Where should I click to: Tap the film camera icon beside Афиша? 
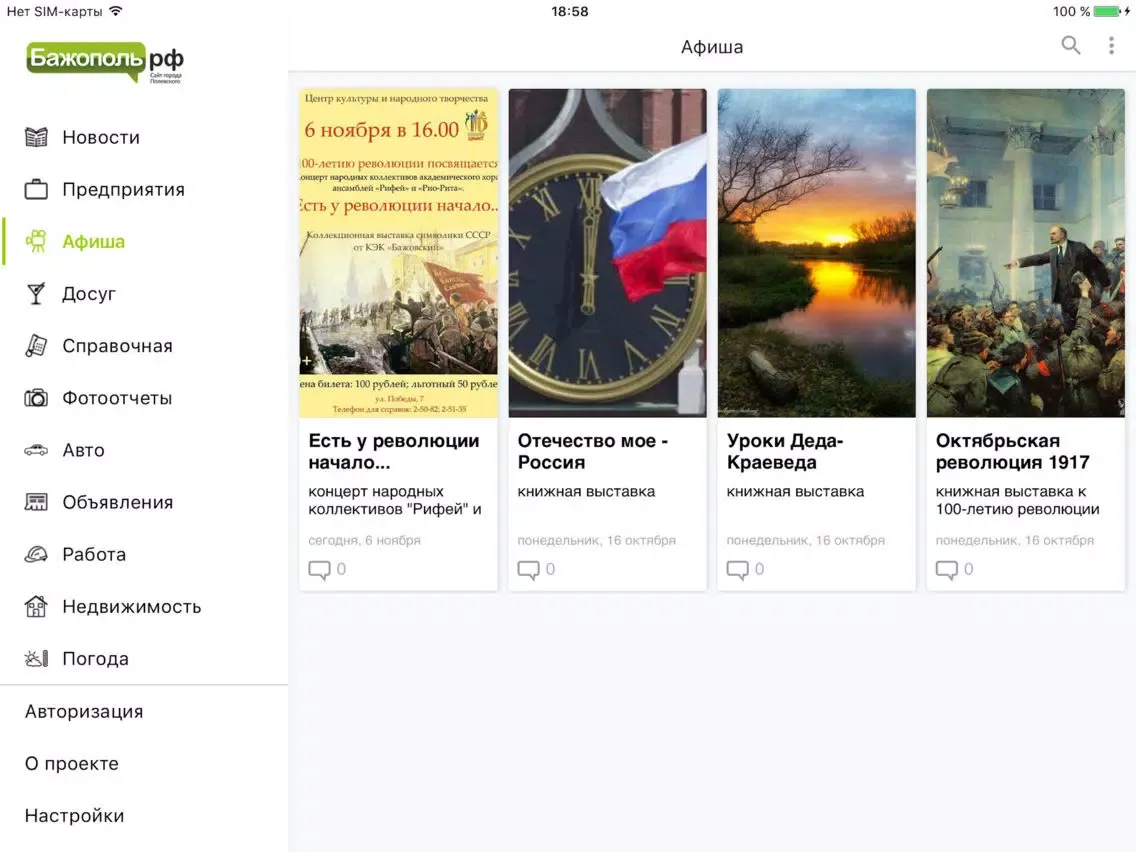tap(36, 241)
